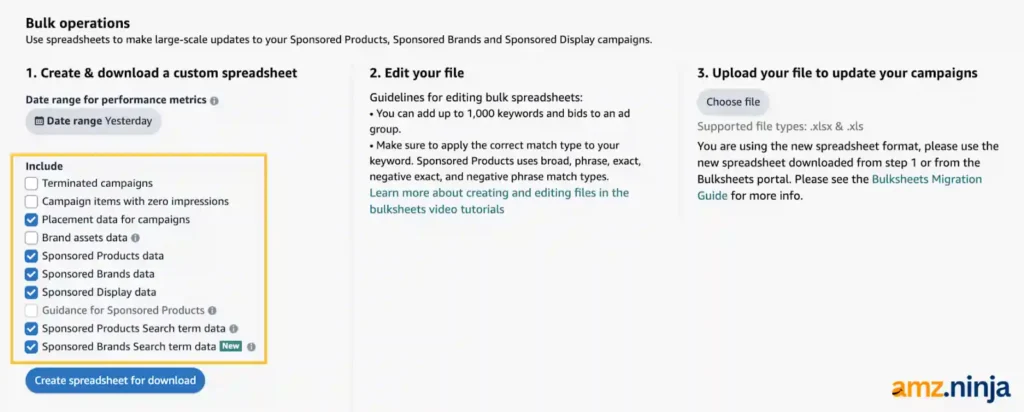Image resolution: width=1024 pixels, height=412 pixels.
Task: Click the New badge on Sponsored Brands
Action: [x=231, y=347]
